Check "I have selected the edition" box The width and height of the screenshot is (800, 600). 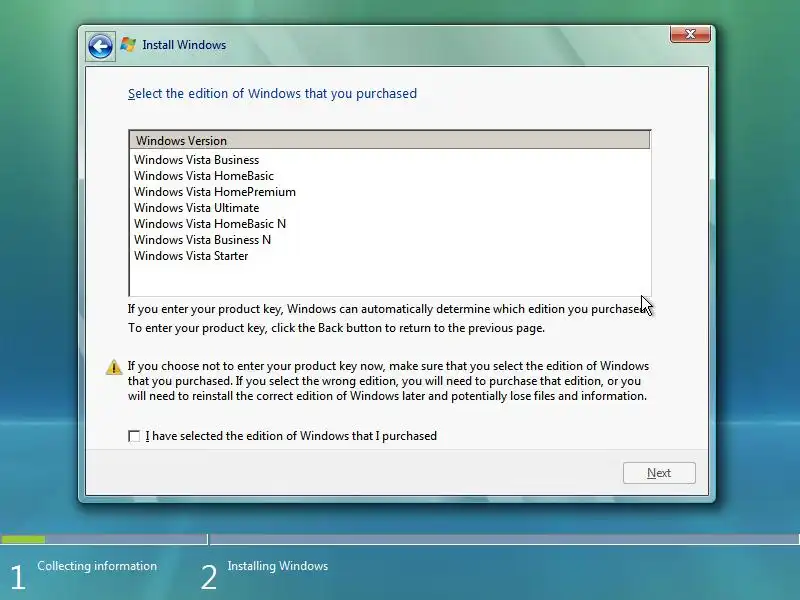click(x=134, y=436)
